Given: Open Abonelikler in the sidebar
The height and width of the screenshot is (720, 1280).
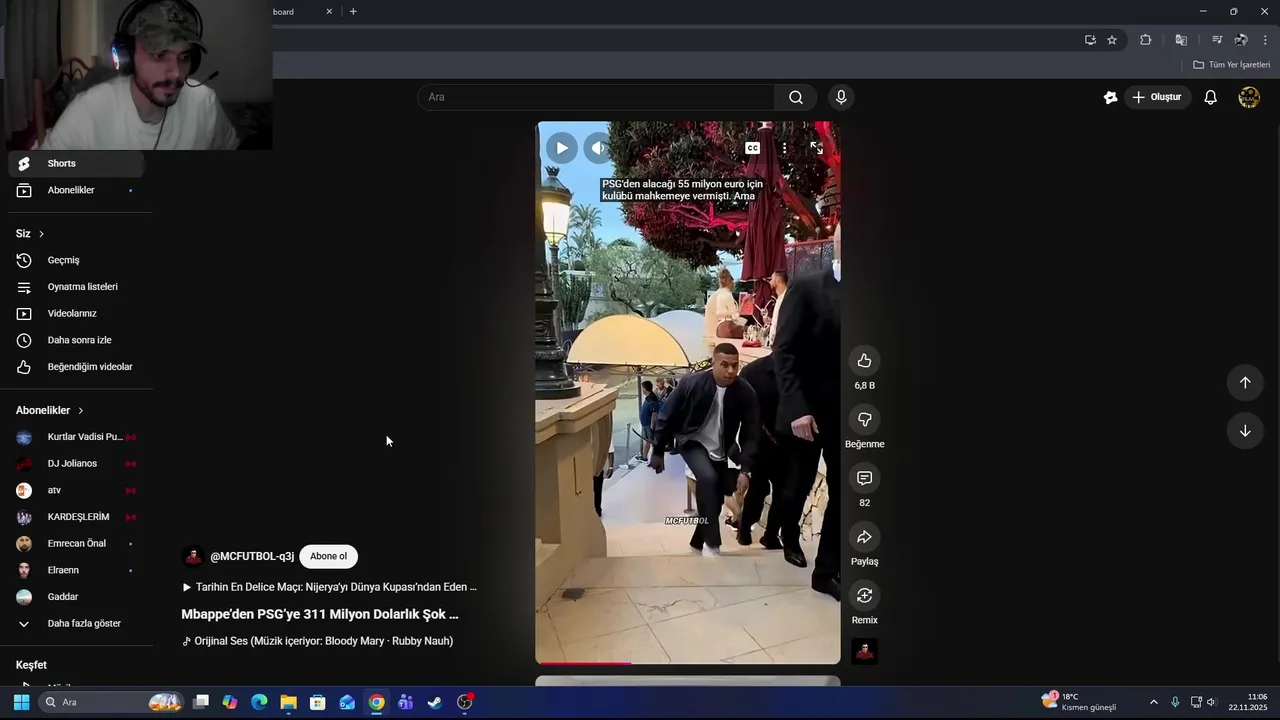Looking at the screenshot, I should (x=76, y=190).
